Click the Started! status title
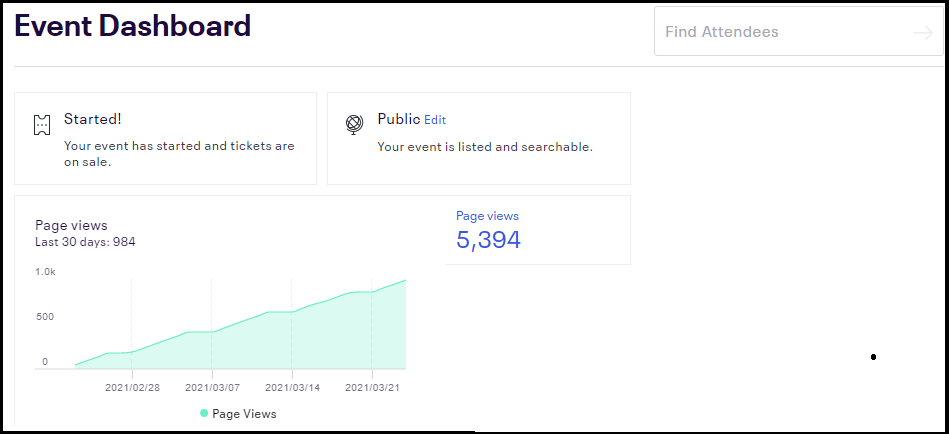949x434 pixels. pyautogui.click(x=93, y=119)
